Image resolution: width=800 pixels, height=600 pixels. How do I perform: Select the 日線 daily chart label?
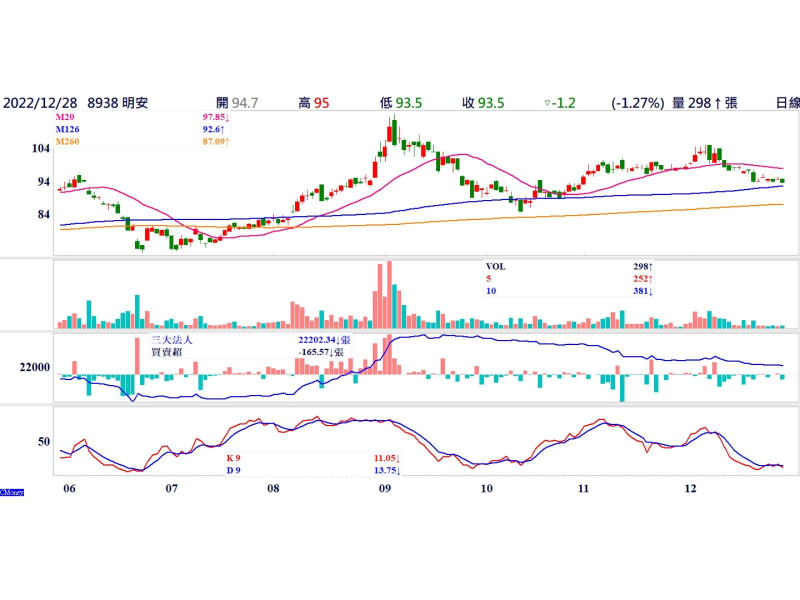(787, 102)
